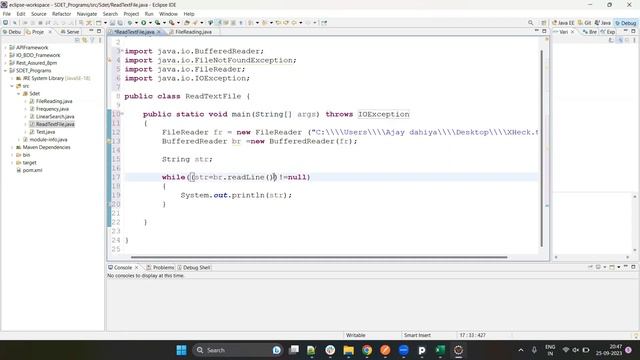Screen dimensions: 640x360
Task: Click the Wi-Fi system tray icon
Action: [x=566, y=350]
